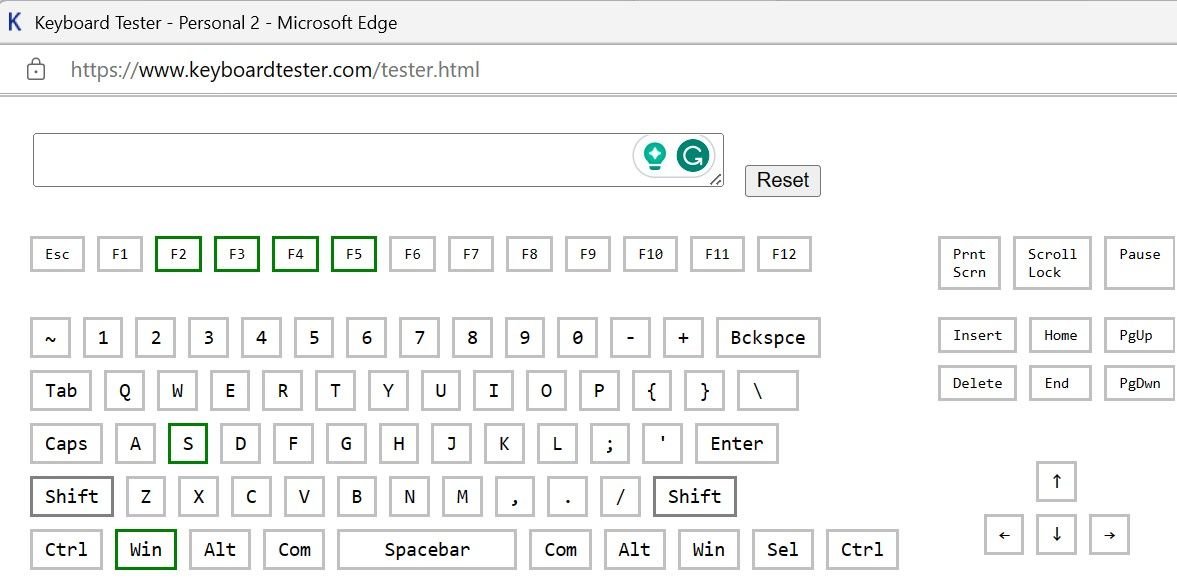Click the page URL in address bar
The width and height of the screenshot is (1177, 583).
[x=275, y=70]
